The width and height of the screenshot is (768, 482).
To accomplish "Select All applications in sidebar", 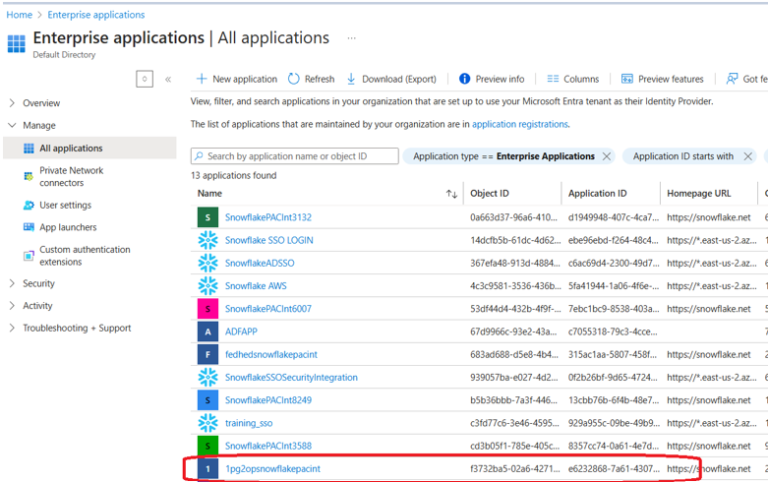I will pyautogui.click(x=90, y=148).
